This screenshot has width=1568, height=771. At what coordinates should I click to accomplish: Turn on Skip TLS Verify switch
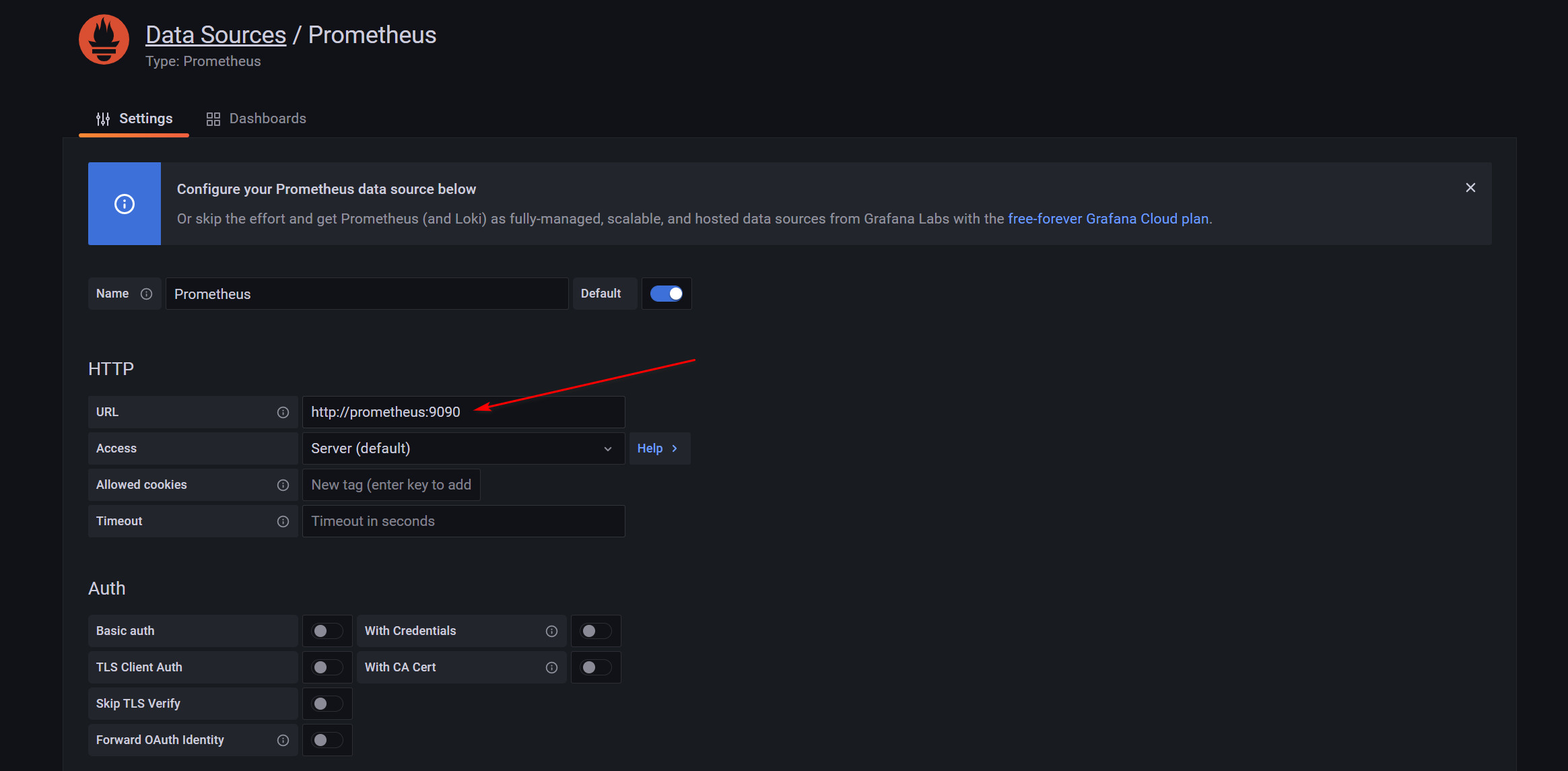(x=327, y=704)
